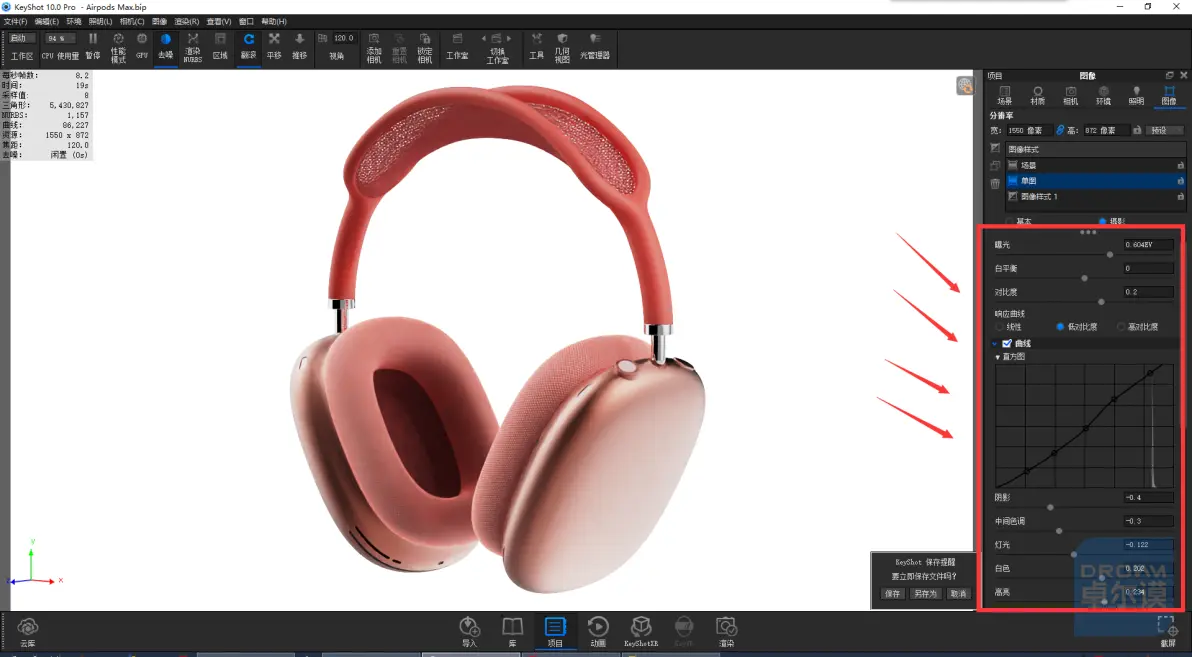Select Photographic (摄影) image style radio

pyautogui.click(x=1102, y=221)
